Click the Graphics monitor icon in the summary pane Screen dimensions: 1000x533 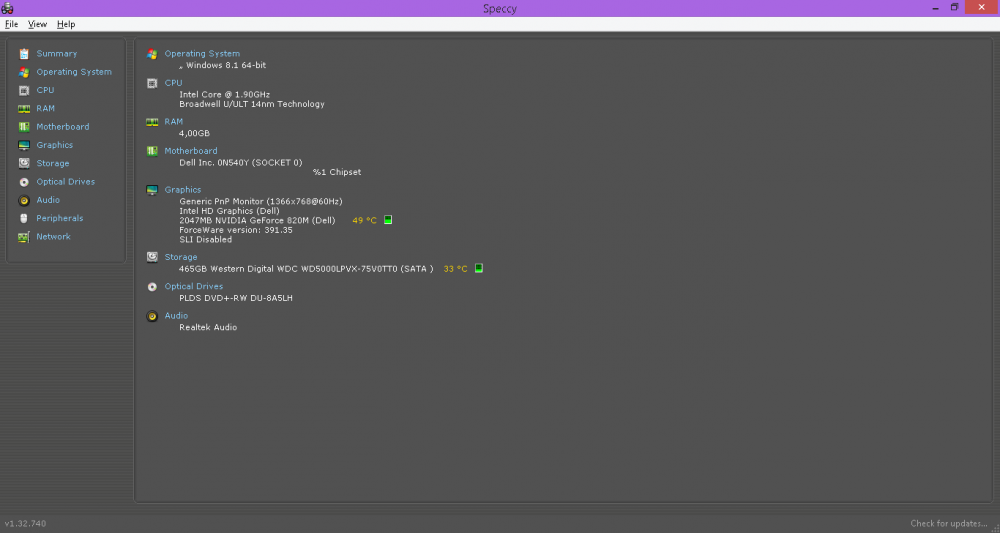152,190
